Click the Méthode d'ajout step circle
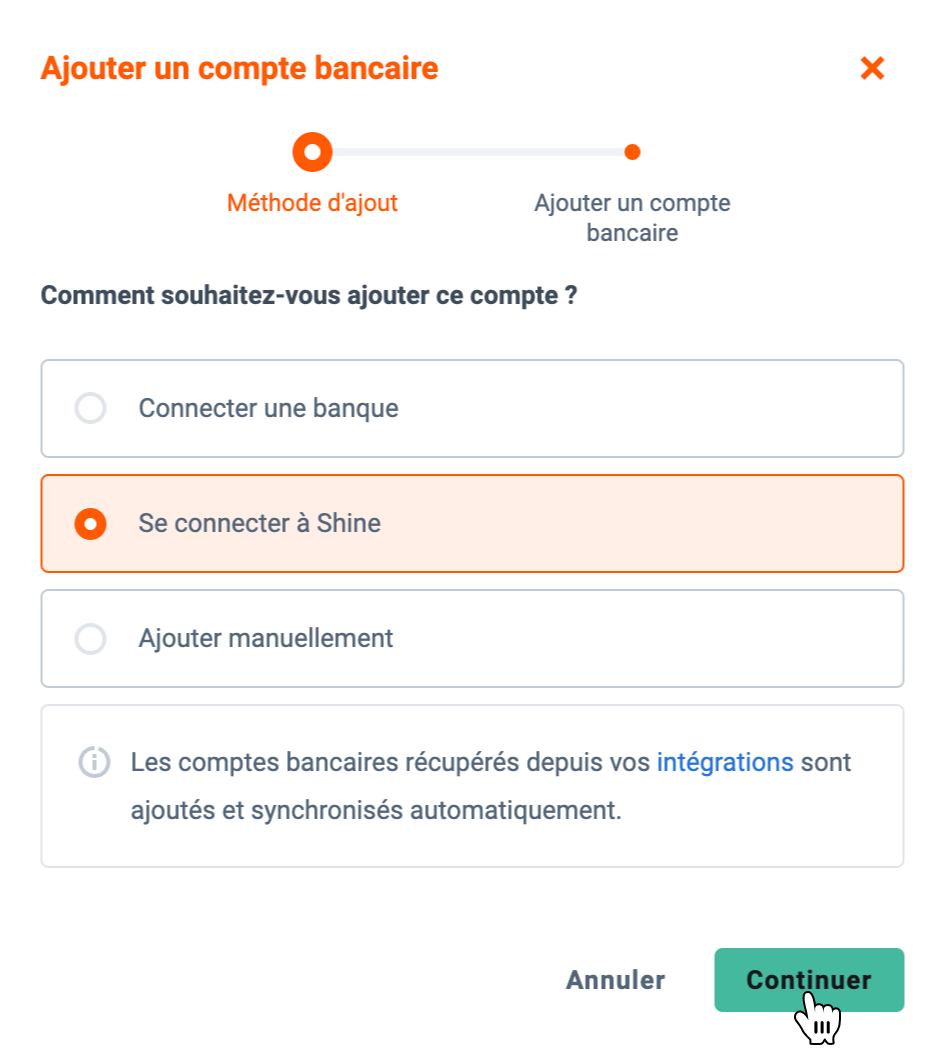Screen dimensions: 947x1052 312,152
